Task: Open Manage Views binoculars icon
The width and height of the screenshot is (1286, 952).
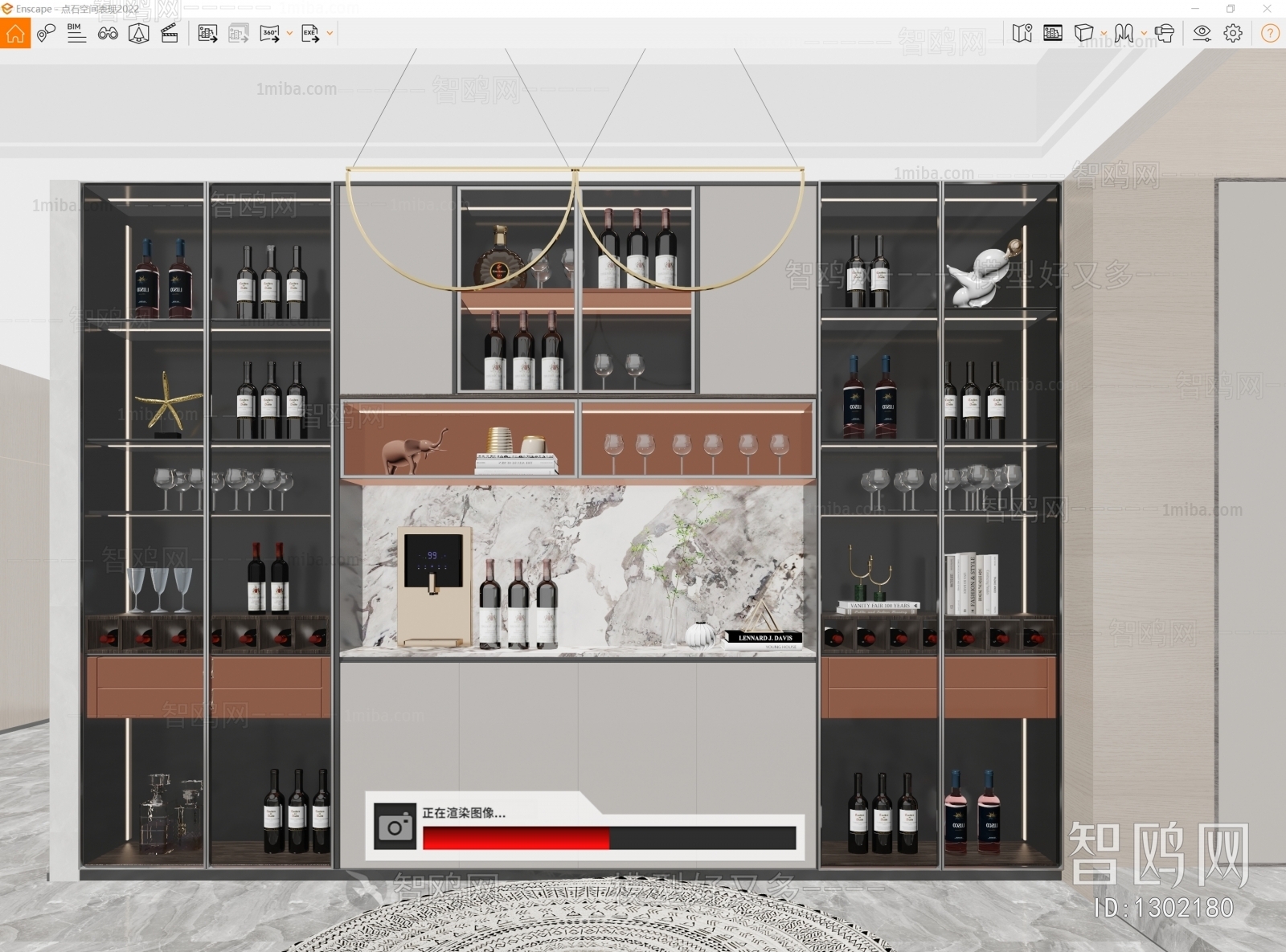Action: coord(108,33)
